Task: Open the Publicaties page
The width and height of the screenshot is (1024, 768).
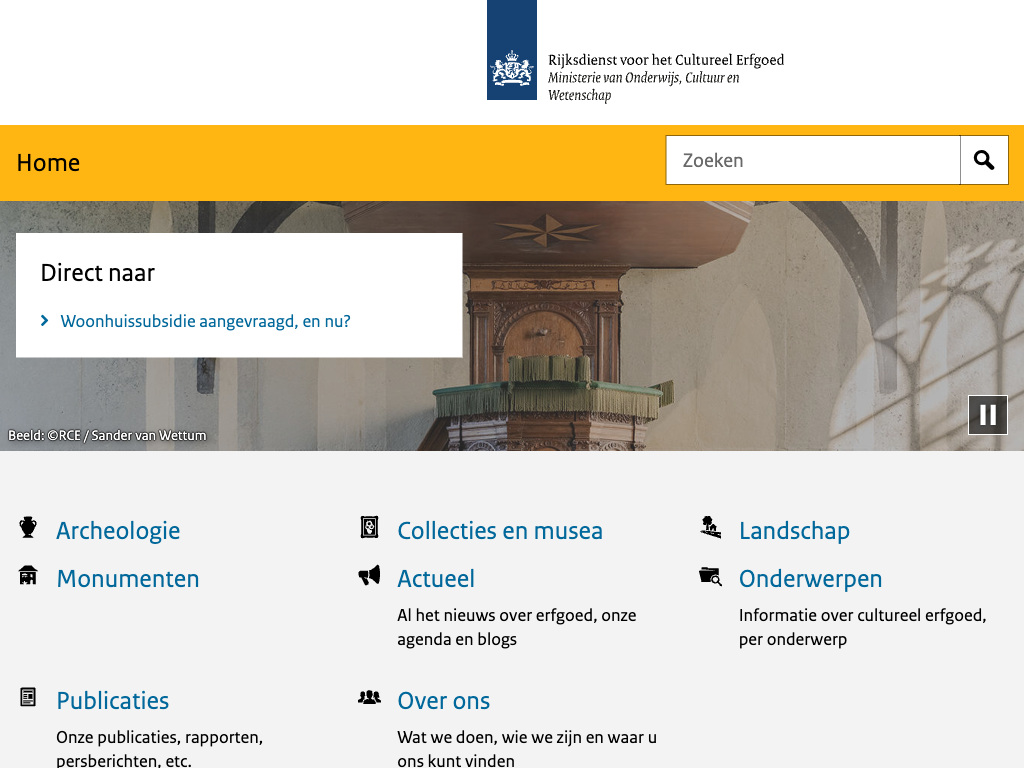Action: click(x=113, y=701)
